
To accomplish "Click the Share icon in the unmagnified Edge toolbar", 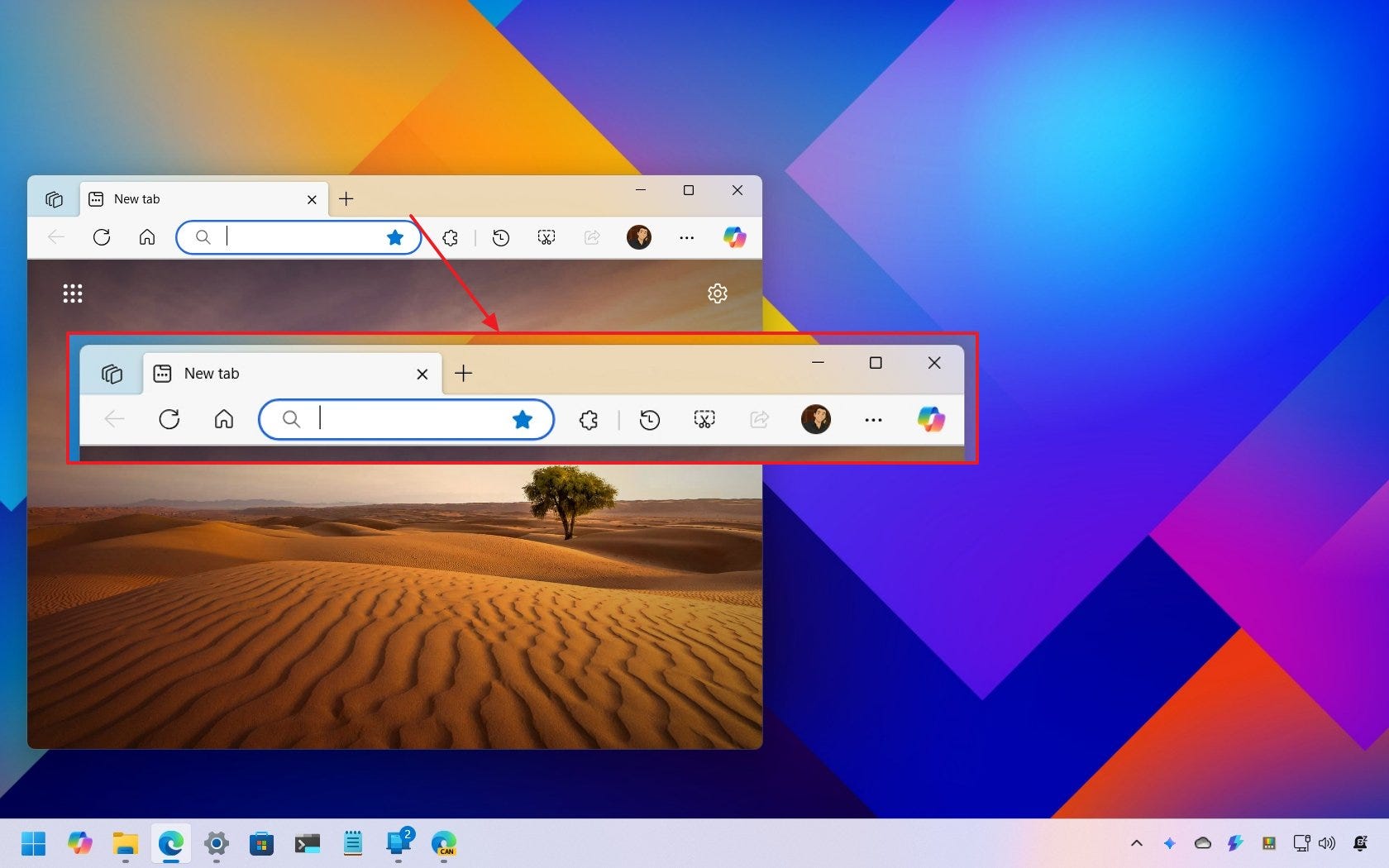I will point(592,238).
